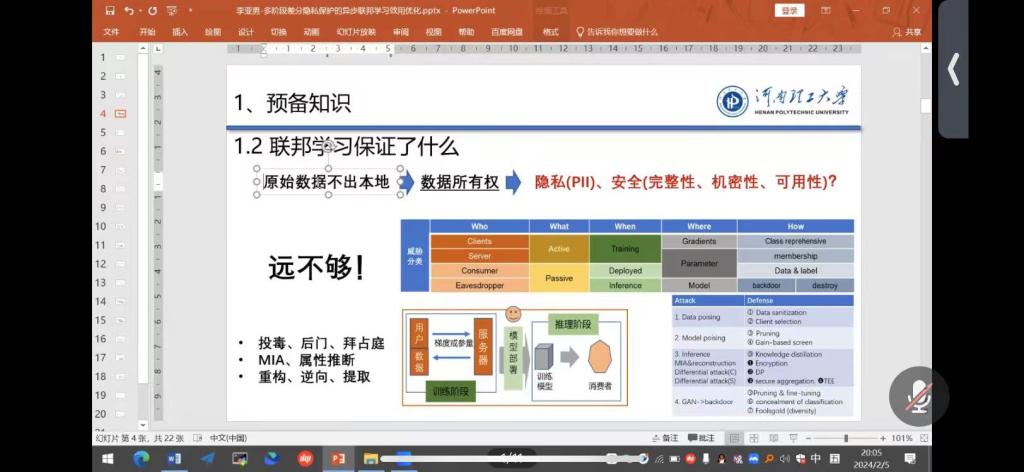
Task: Click the 登录 sign-in button
Action: click(789, 11)
